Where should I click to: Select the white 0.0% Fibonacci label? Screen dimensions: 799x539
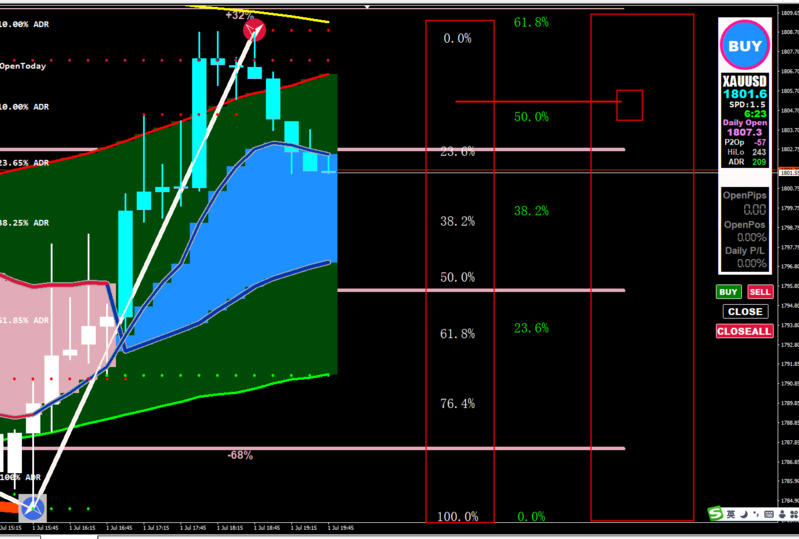(x=457, y=38)
